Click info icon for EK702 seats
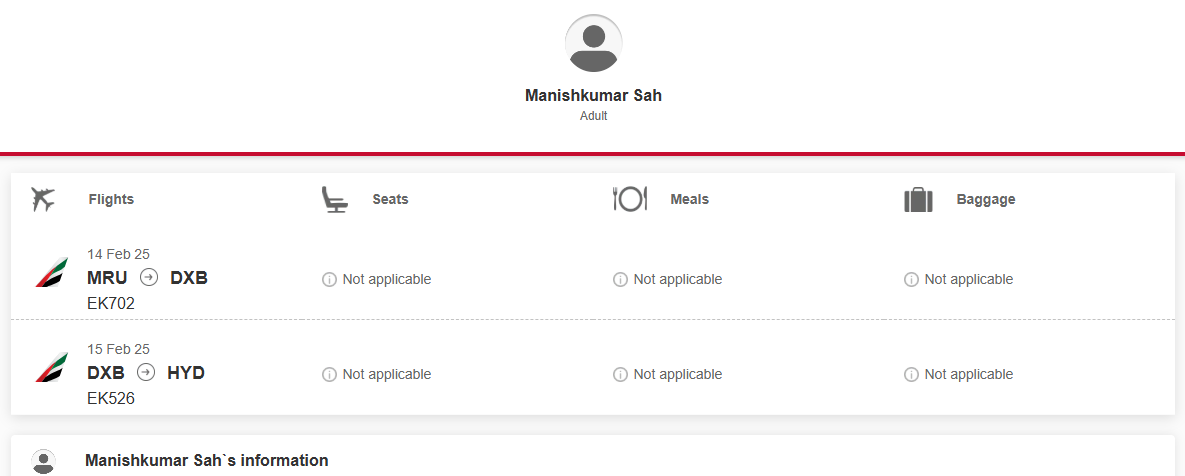1185x476 pixels. [x=329, y=280]
